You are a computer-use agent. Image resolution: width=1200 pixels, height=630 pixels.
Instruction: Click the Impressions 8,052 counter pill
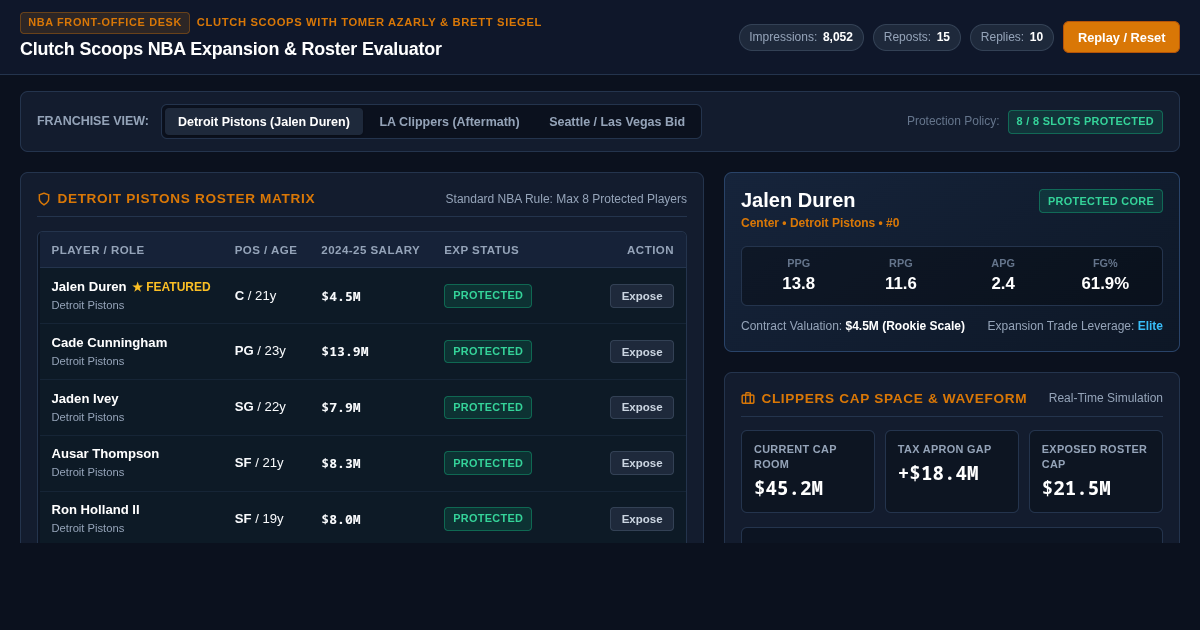(x=801, y=37)
